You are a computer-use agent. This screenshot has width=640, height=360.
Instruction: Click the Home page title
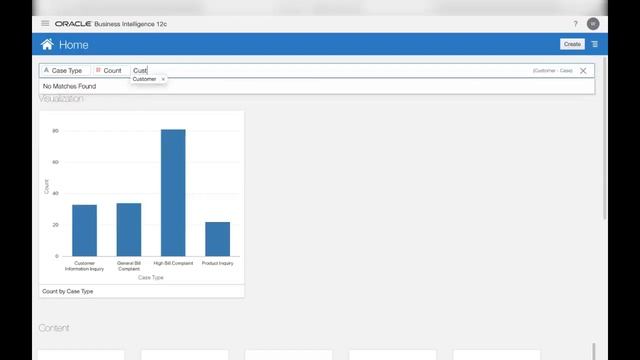73,44
